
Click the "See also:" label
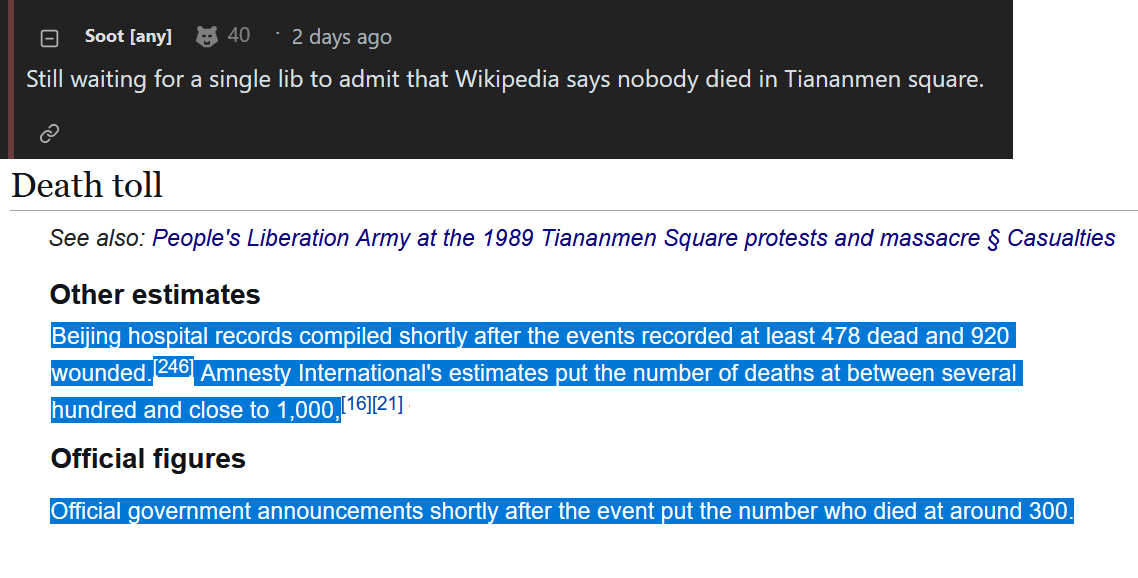click(97, 238)
